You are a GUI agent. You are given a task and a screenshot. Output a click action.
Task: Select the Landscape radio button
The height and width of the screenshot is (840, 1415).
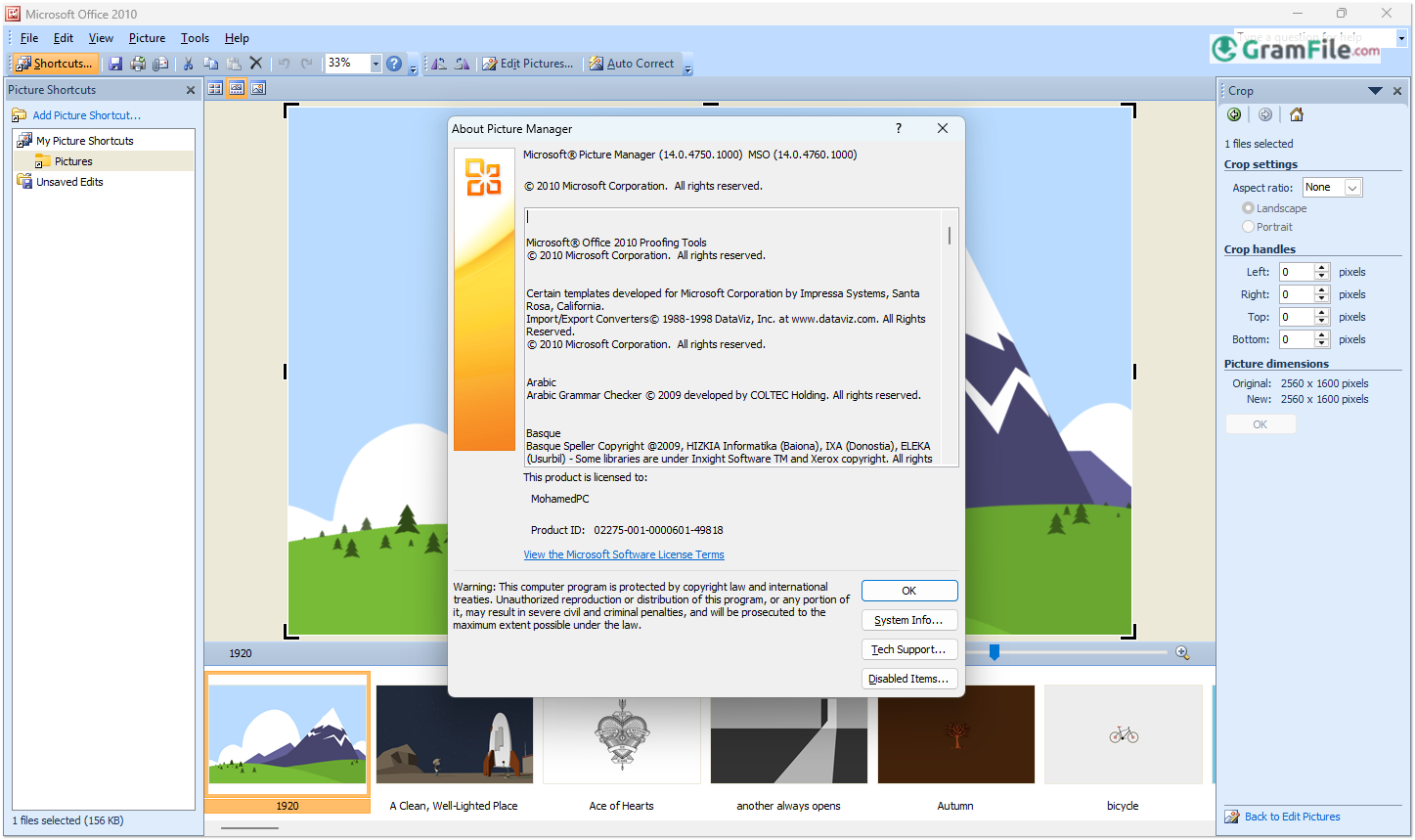(1248, 208)
